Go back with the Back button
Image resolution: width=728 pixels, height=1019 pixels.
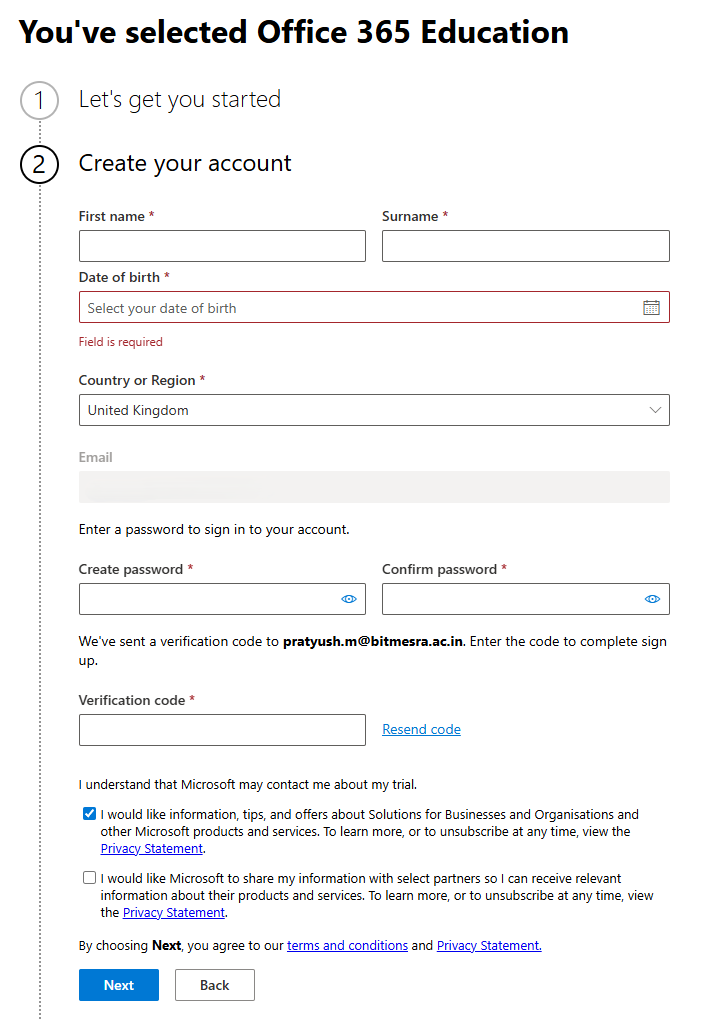coord(214,985)
